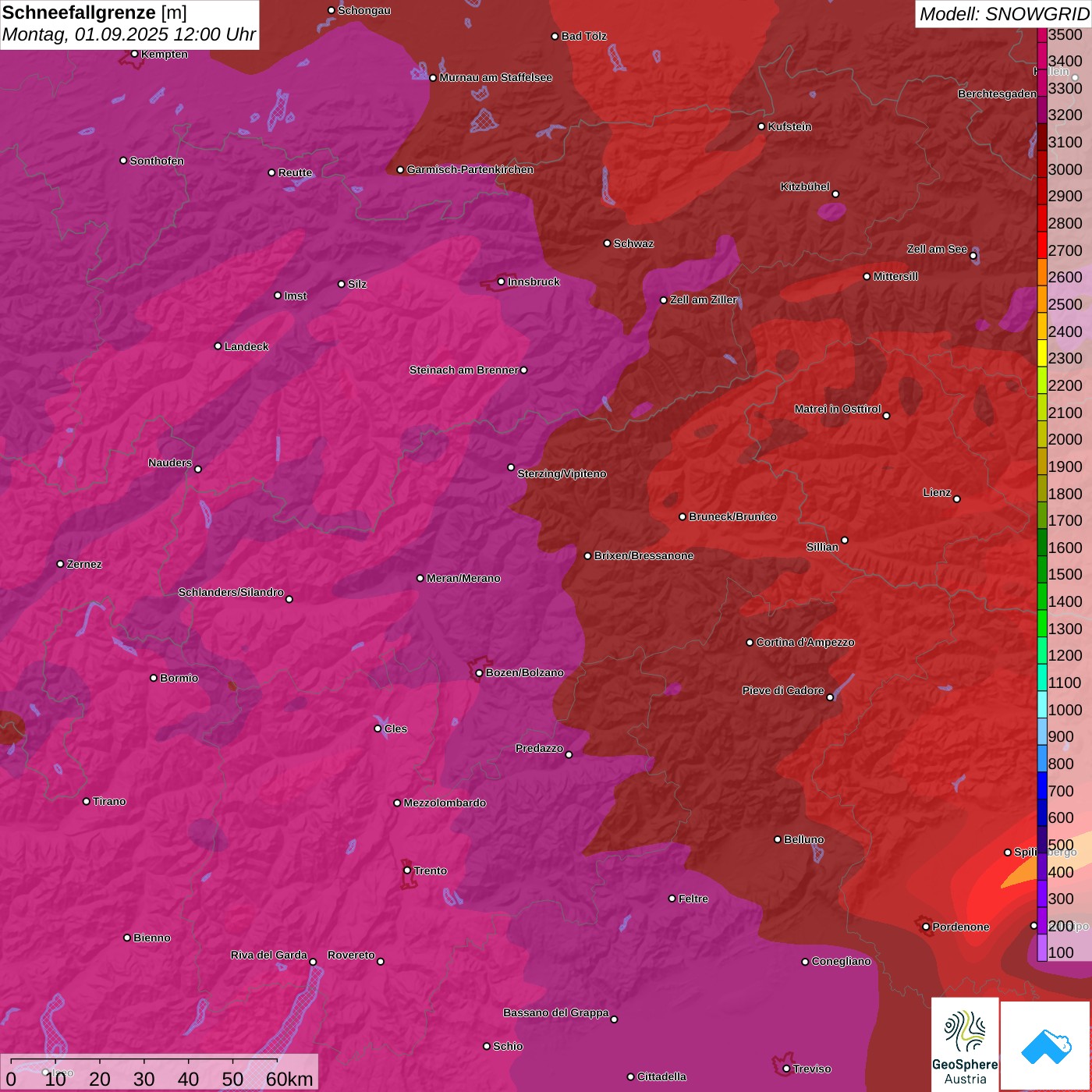Click the Reutte label

[x=295, y=172]
